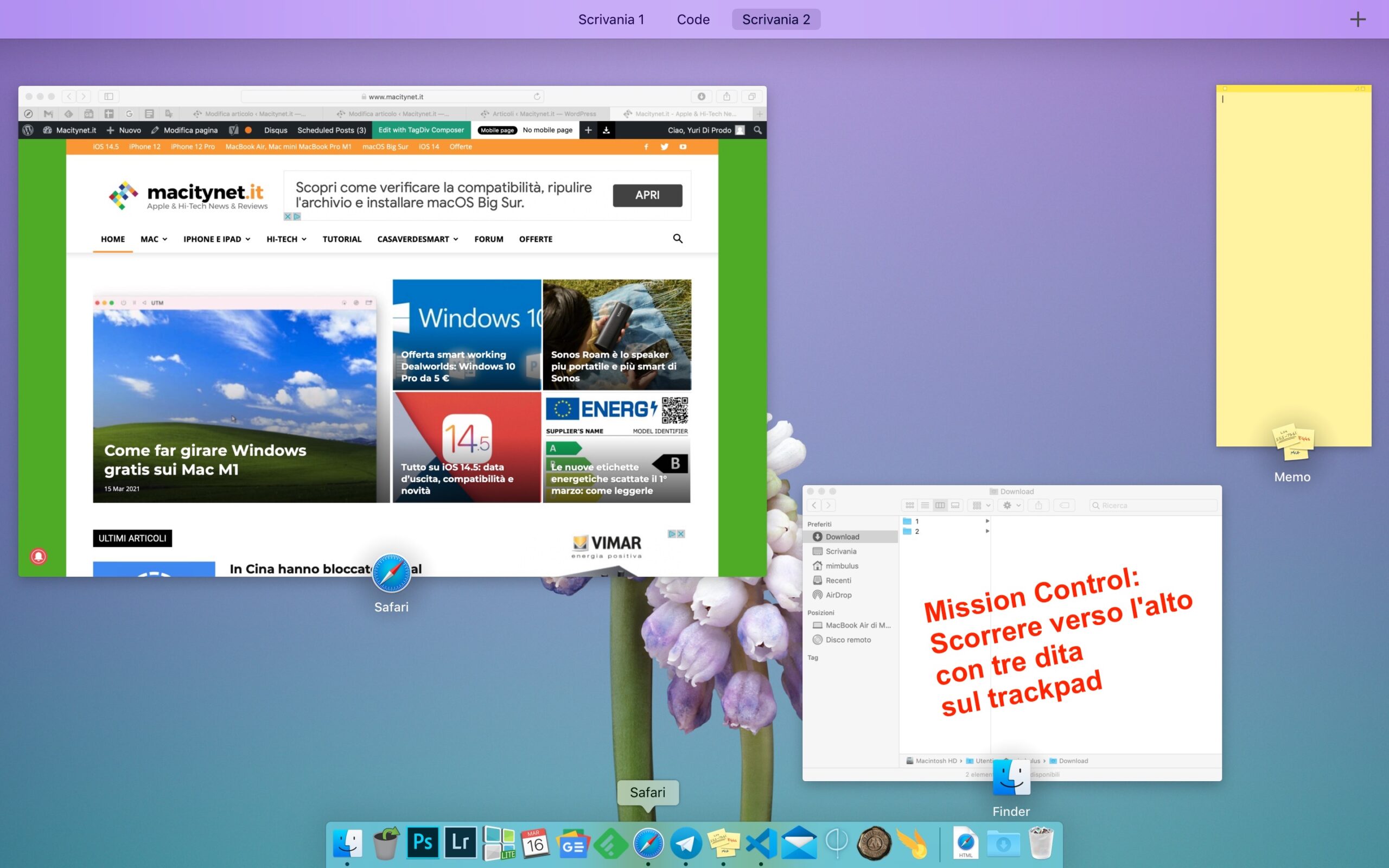Open the Downloads folder stack in Dock

point(1003,843)
